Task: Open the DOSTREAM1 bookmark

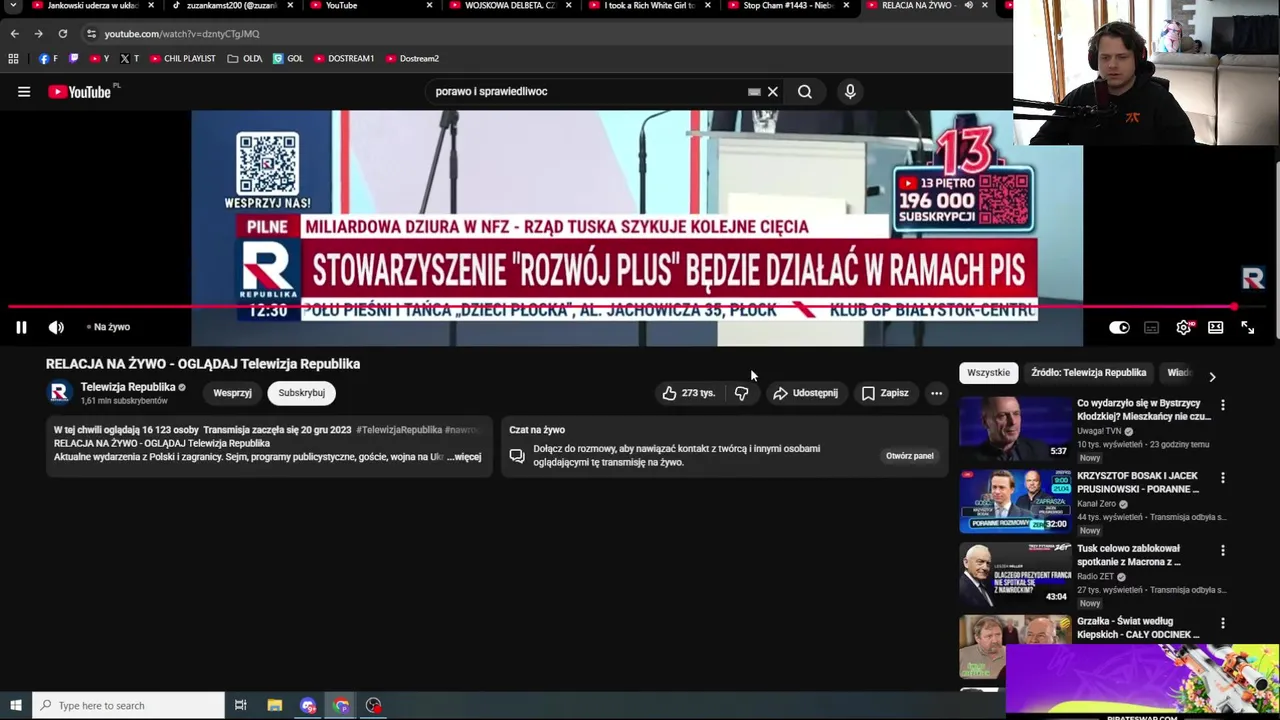Action: [344, 59]
